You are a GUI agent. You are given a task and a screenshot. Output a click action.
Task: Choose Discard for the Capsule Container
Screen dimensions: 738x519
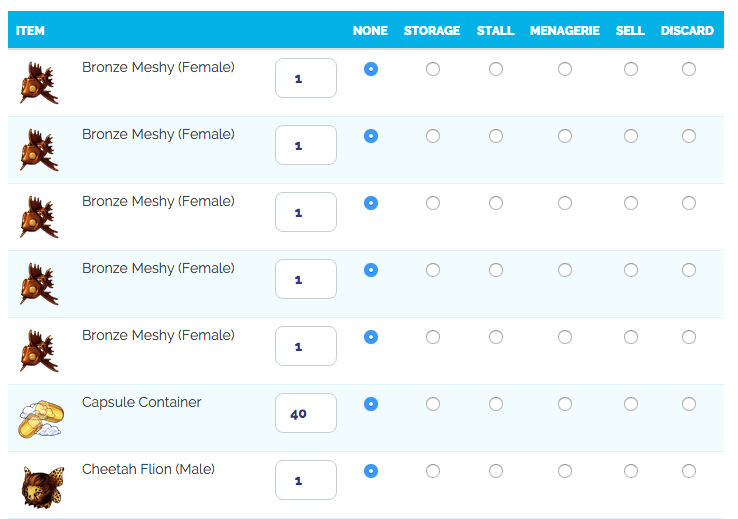tap(688, 404)
